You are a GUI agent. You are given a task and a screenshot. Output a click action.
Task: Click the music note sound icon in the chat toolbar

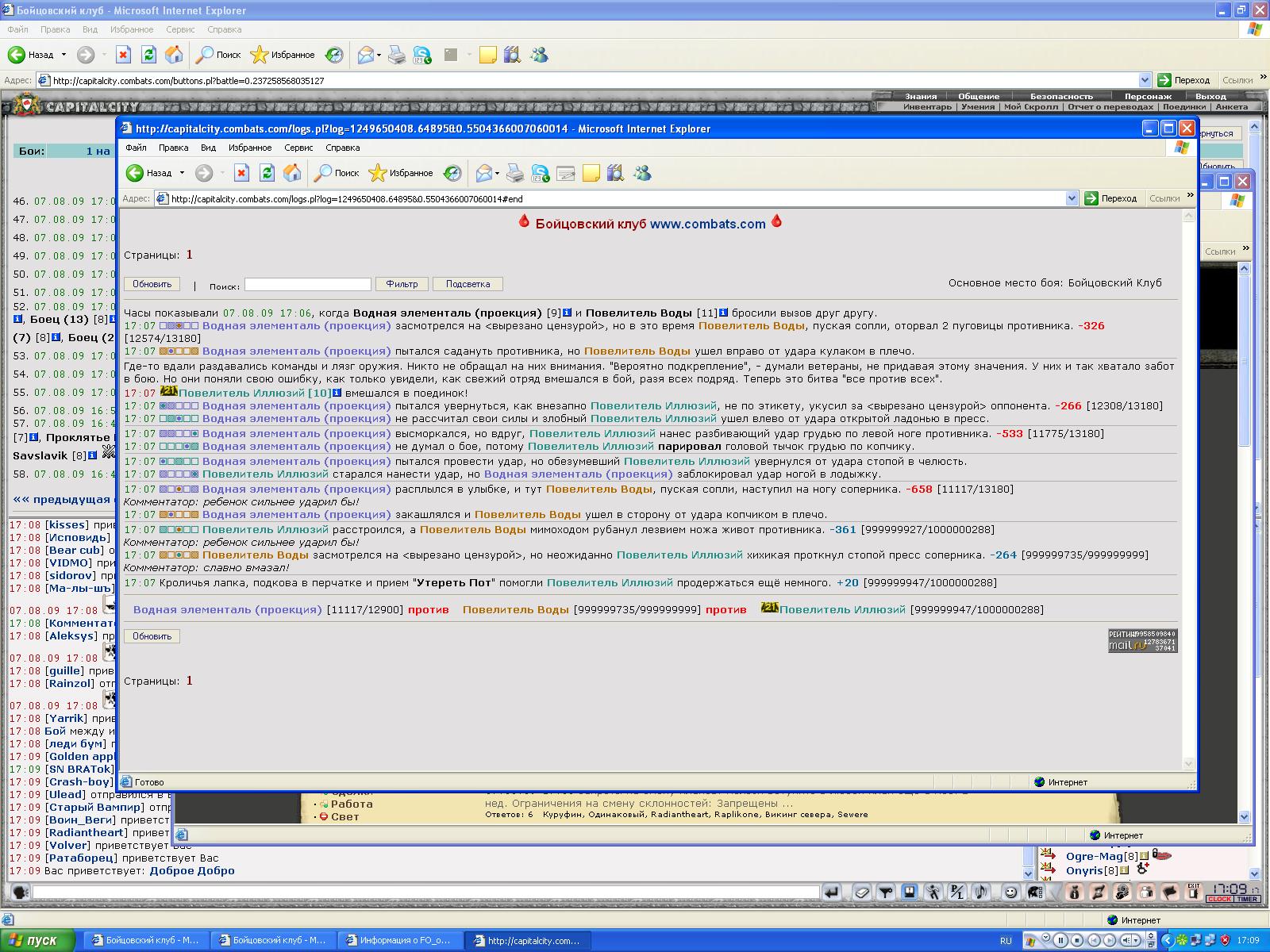(980, 892)
